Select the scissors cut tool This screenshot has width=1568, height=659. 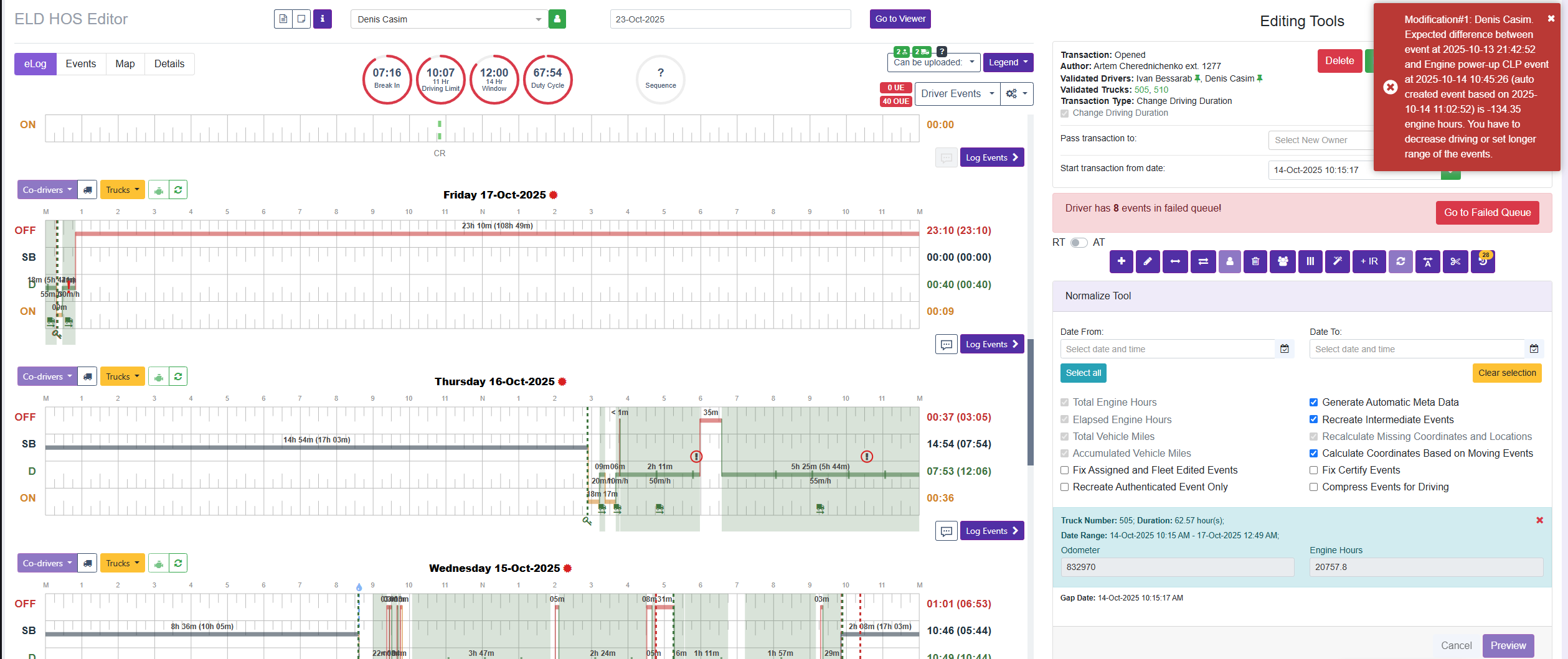[x=1455, y=261]
